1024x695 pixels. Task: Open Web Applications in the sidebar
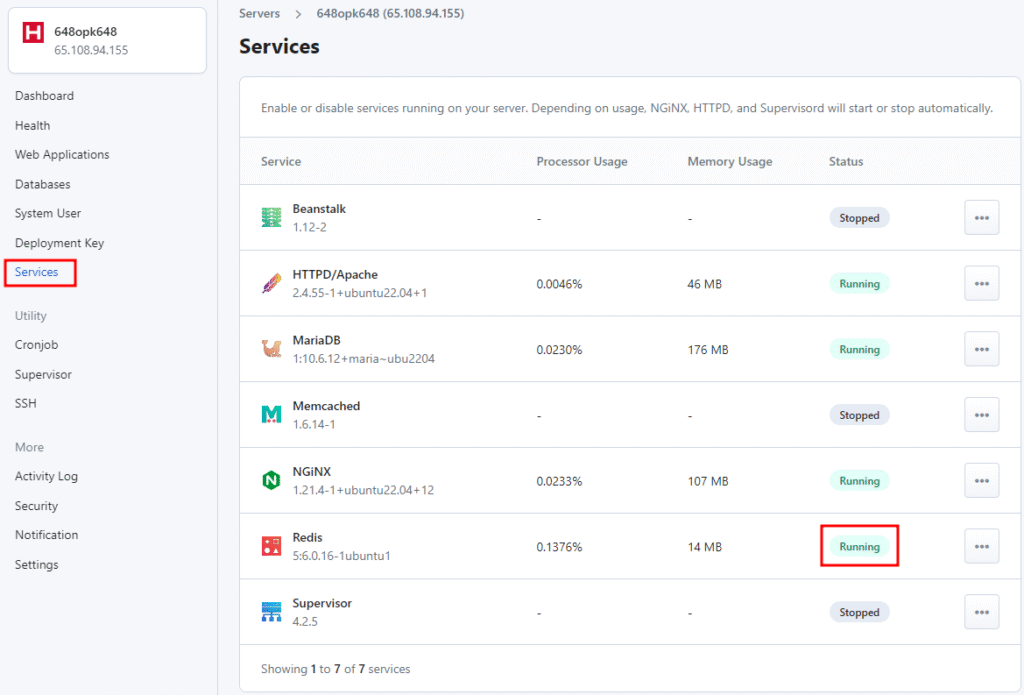(62, 155)
